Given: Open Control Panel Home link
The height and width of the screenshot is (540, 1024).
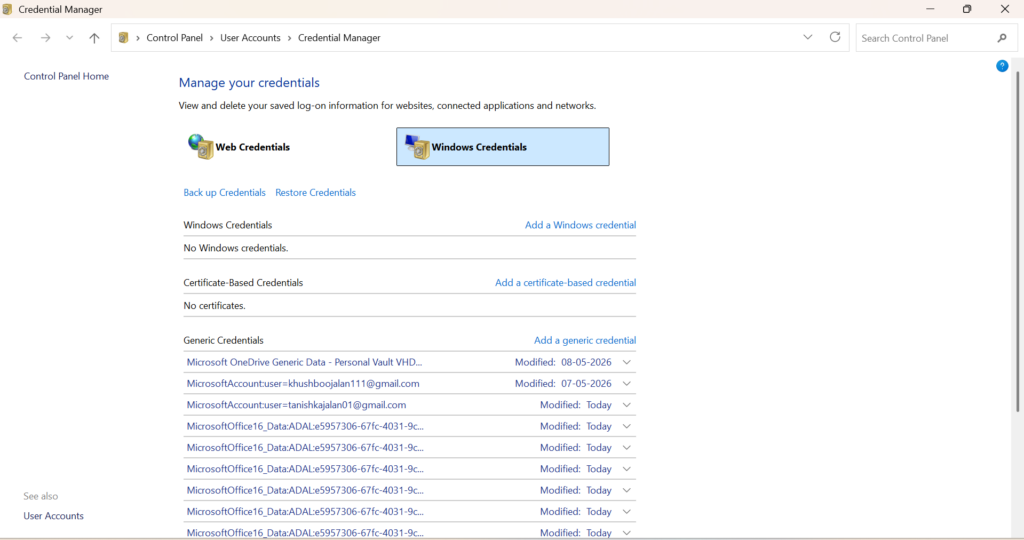Looking at the screenshot, I should pyautogui.click(x=67, y=76).
